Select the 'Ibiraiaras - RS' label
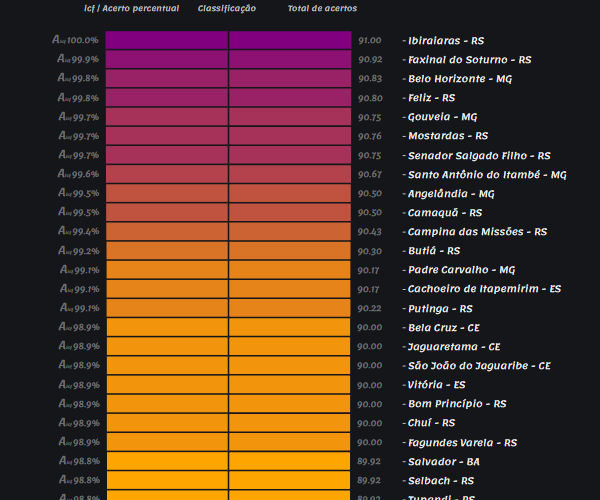600x500 pixels. 446,41
